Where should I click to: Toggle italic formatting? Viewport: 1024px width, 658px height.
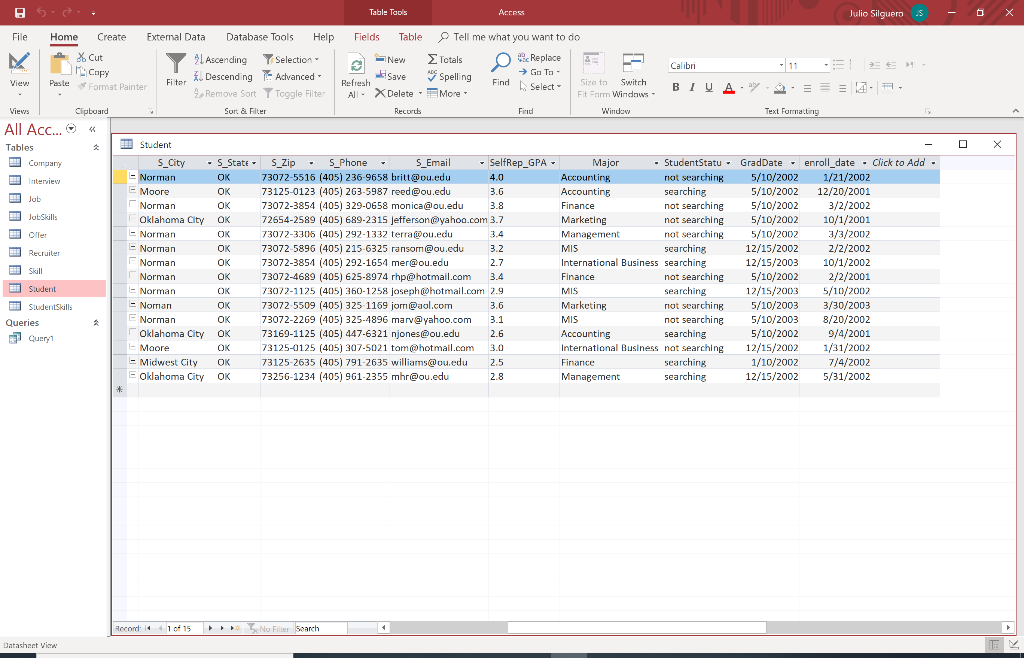tap(693, 88)
